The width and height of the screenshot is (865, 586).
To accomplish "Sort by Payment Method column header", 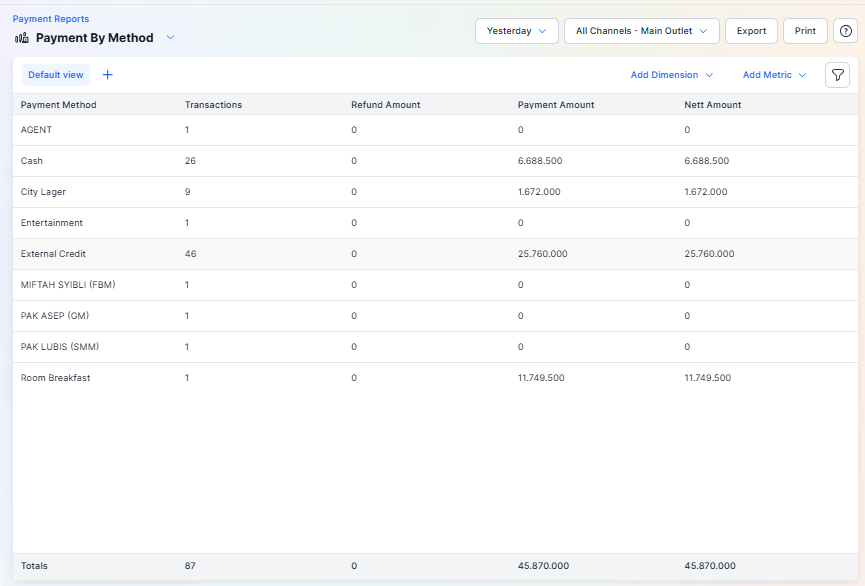I will coord(59,105).
